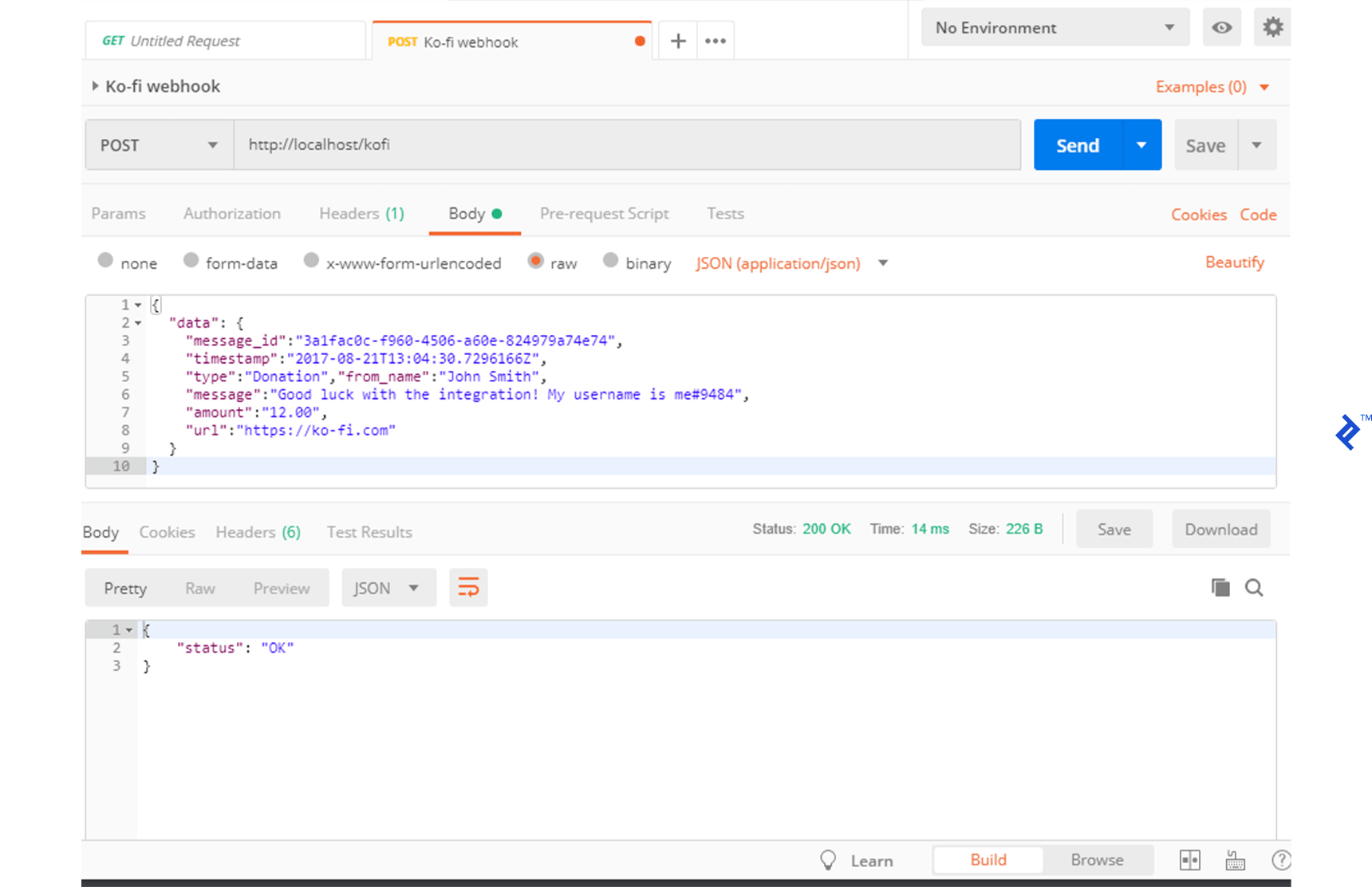Viewport: 1372px width, 887px height.
Task: Beautify the request body JSON
Action: (x=1234, y=262)
